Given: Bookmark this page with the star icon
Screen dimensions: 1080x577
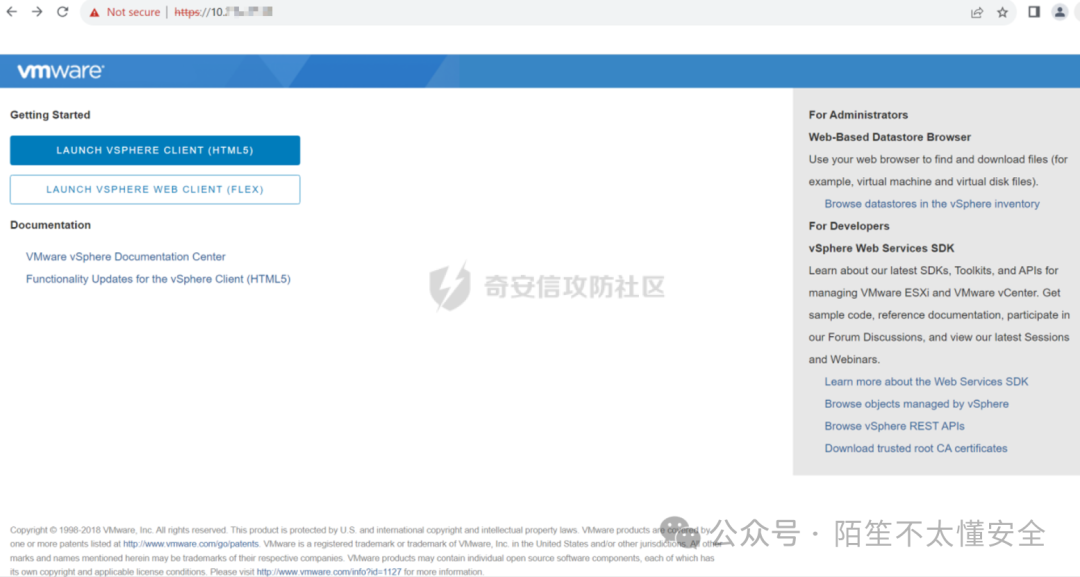Looking at the screenshot, I should (x=1002, y=12).
